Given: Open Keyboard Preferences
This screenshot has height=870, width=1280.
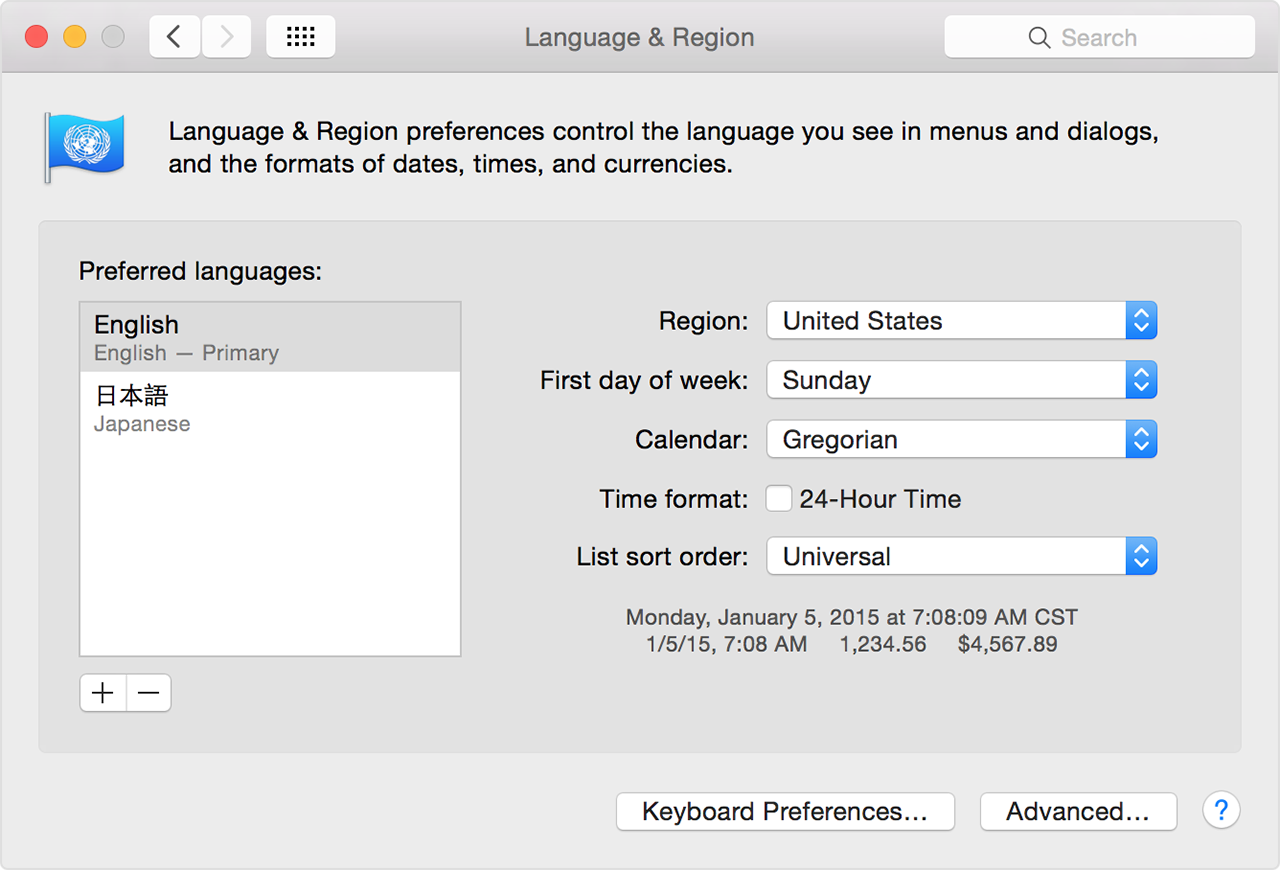Looking at the screenshot, I should coord(785,811).
